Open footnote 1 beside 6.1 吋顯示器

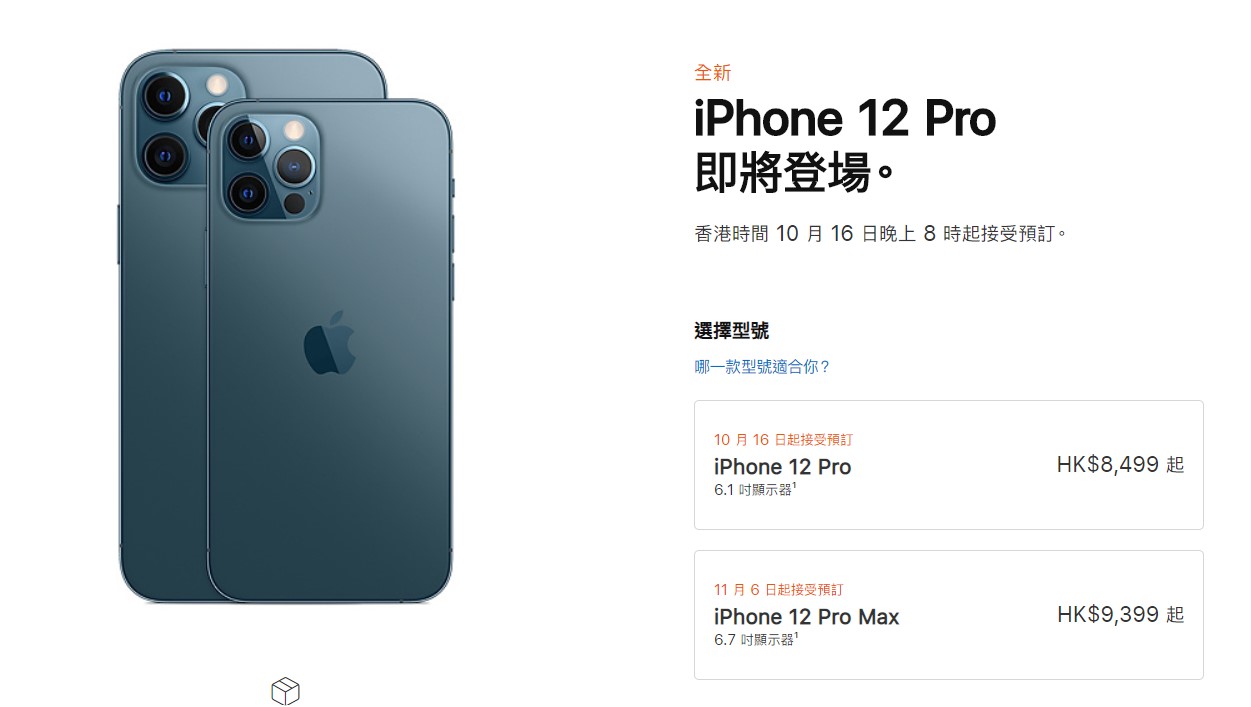coord(795,485)
